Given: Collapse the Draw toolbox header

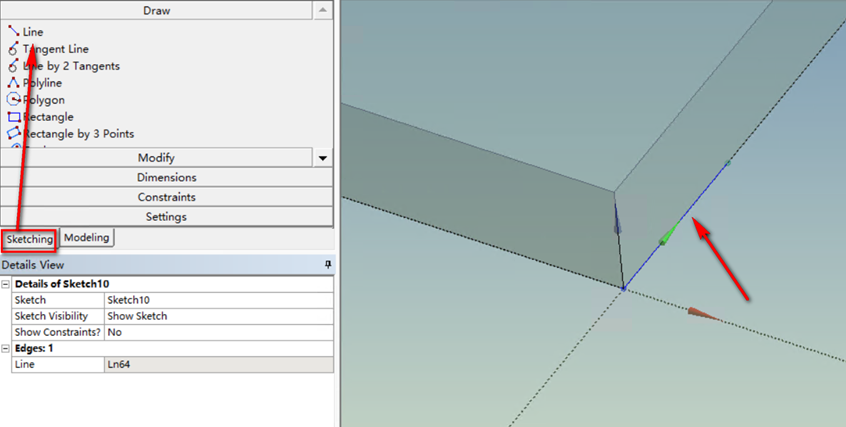Looking at the screenshot, I should [156, 10].
